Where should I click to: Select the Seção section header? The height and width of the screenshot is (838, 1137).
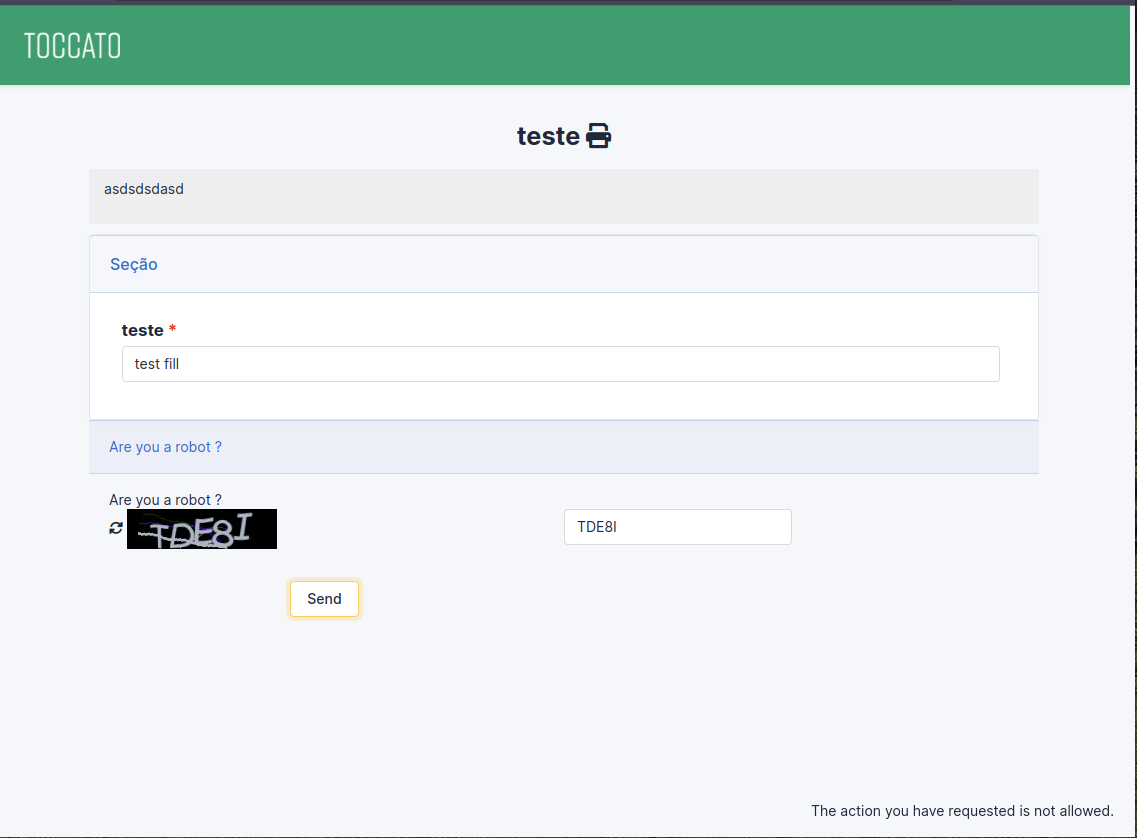[x=134, y=264]
